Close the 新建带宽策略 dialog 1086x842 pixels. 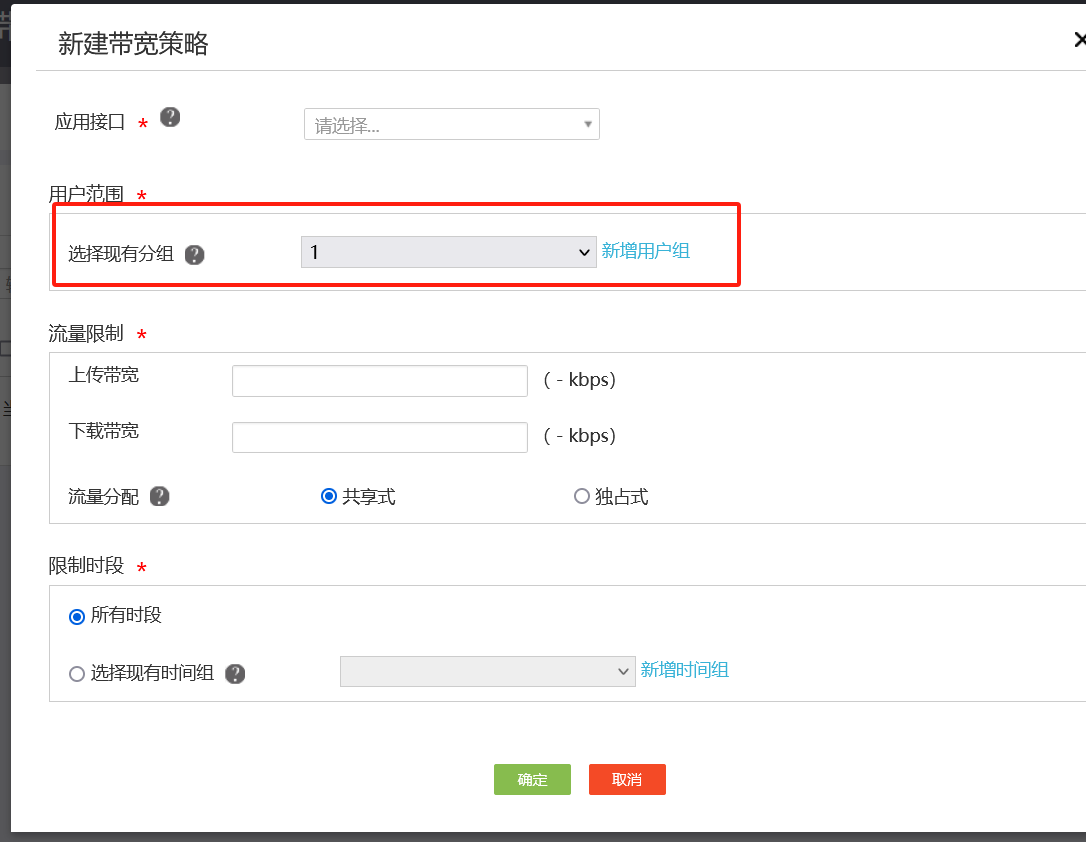(x=1080, y=40)
